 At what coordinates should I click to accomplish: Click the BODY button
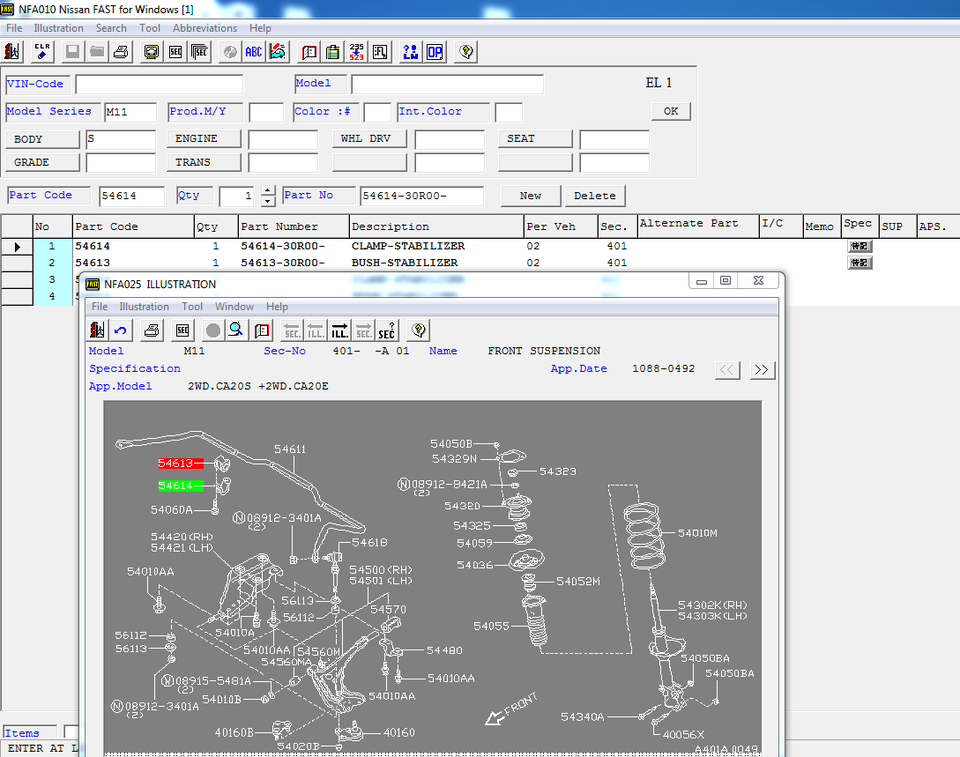click(42, 139)
